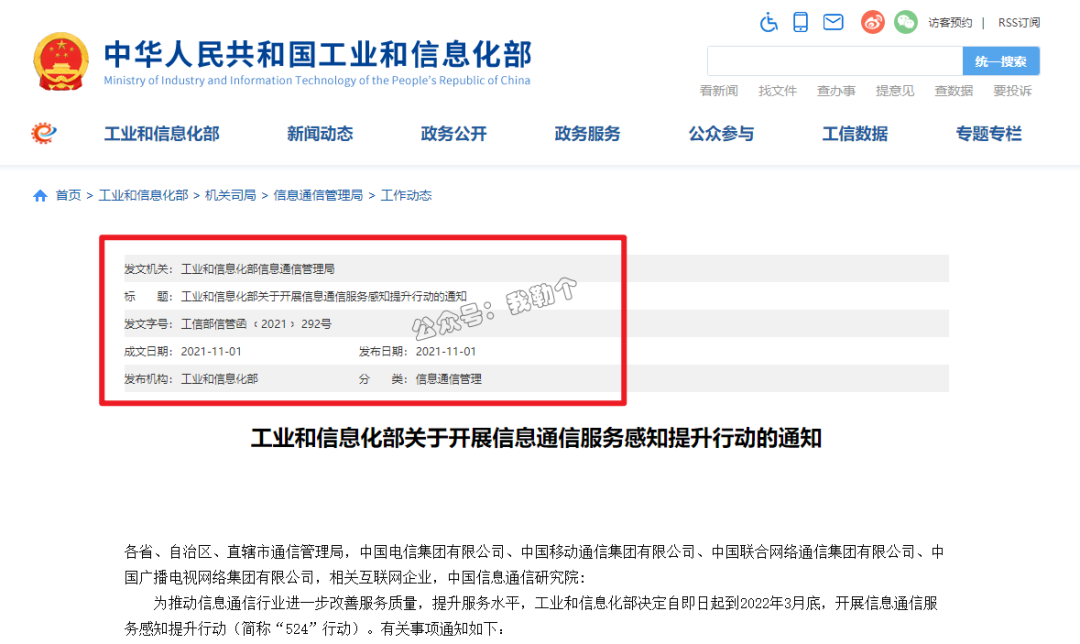Click document number 工信部信管函〔2021〕292号
Screen dimensions: 1080x644
tap(256, 324)
